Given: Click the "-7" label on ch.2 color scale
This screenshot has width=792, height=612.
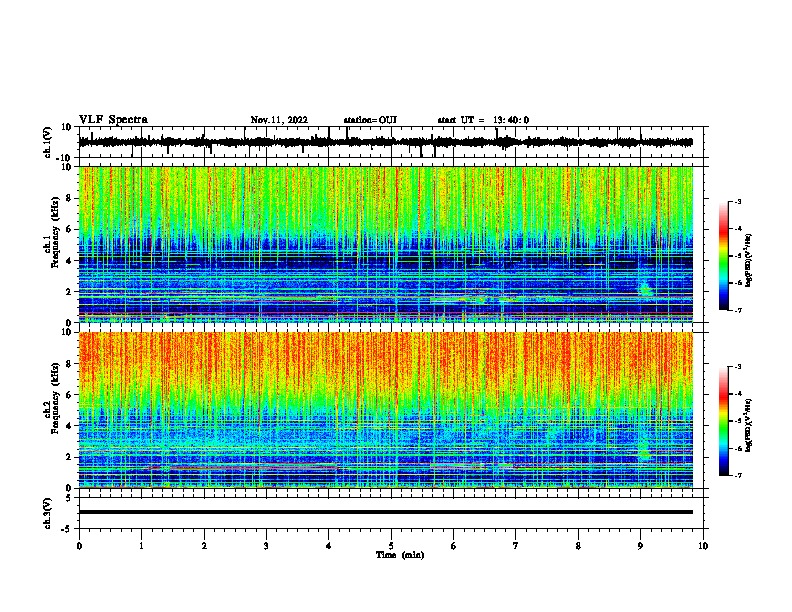Looking at the screenshot, I should 737,475.
